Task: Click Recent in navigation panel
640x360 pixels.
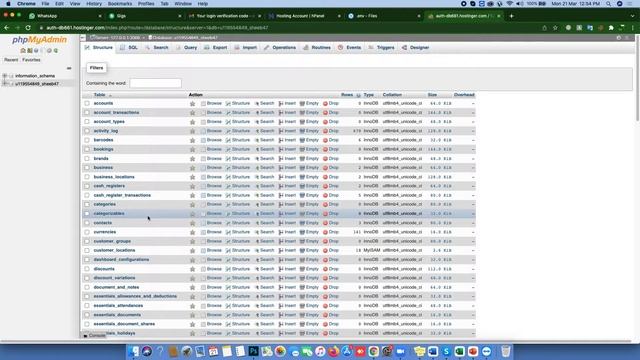Action: (11, 60)
